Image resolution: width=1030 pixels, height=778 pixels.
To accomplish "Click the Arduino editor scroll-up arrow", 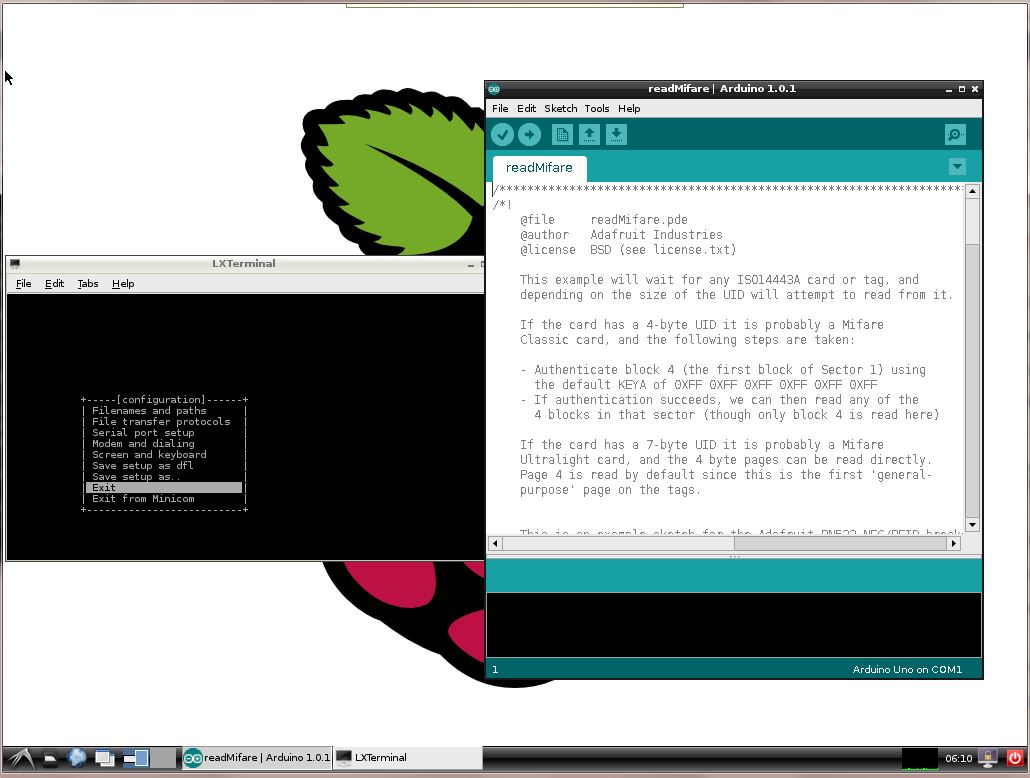I will [972, 191].
